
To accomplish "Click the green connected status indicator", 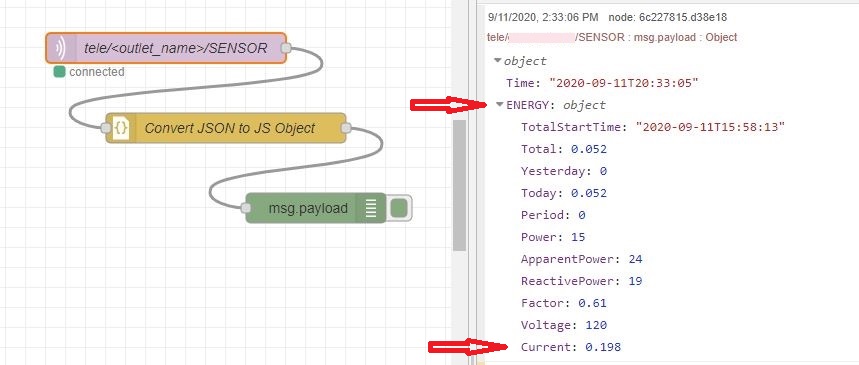I will tap(59, 72).
